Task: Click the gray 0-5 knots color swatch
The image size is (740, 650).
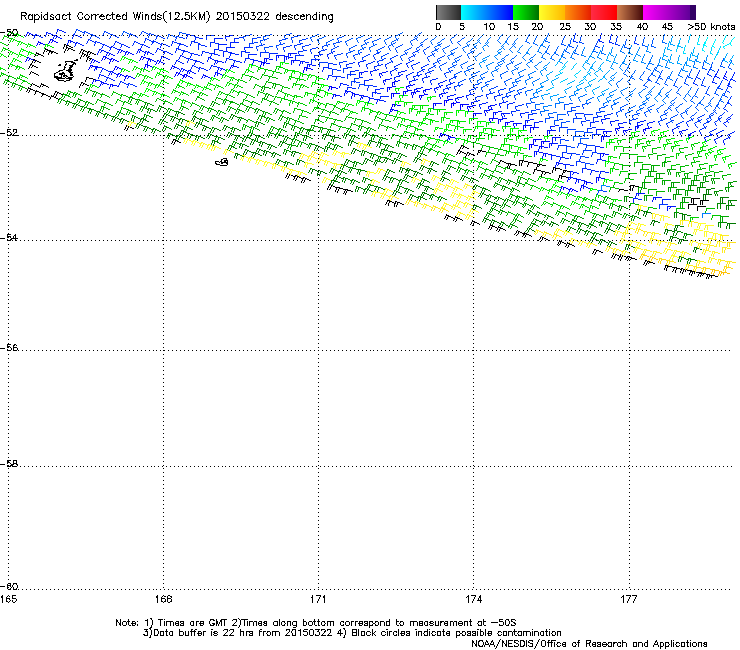Action: (448, 12)
